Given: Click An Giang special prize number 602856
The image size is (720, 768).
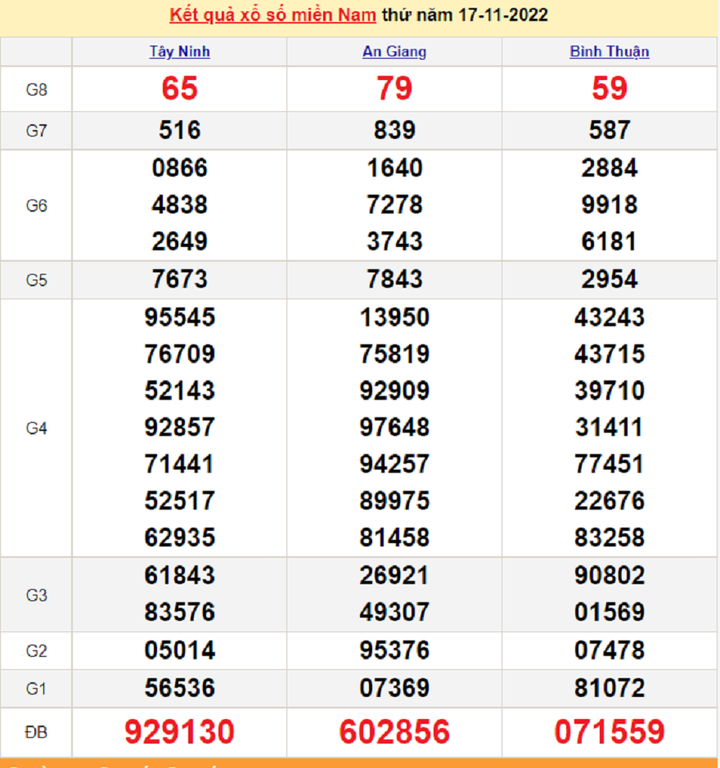Looking at the screenshot, I should [394, 732].
